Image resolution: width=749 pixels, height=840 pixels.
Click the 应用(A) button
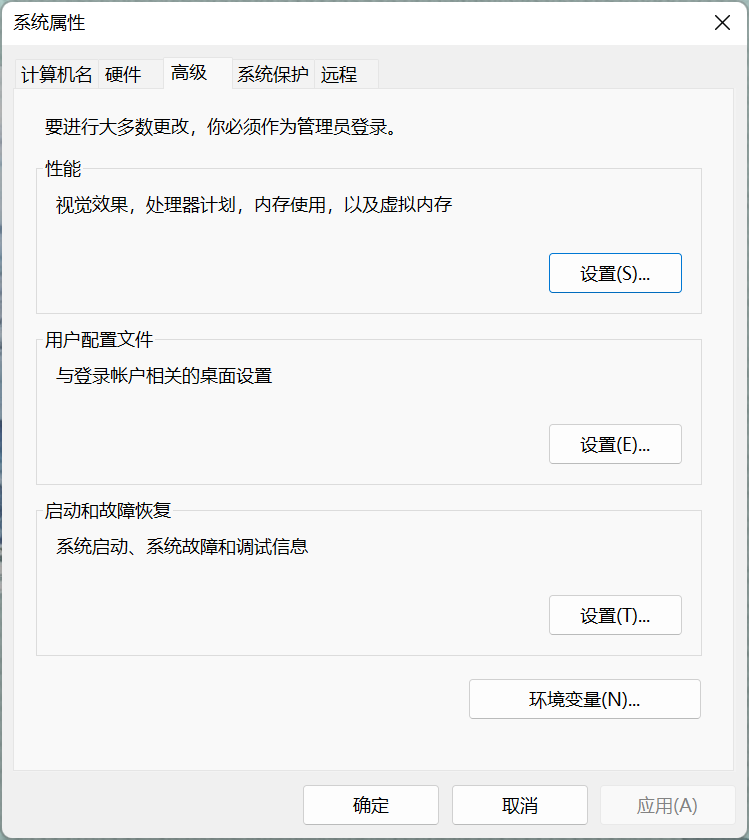point(668,805)
